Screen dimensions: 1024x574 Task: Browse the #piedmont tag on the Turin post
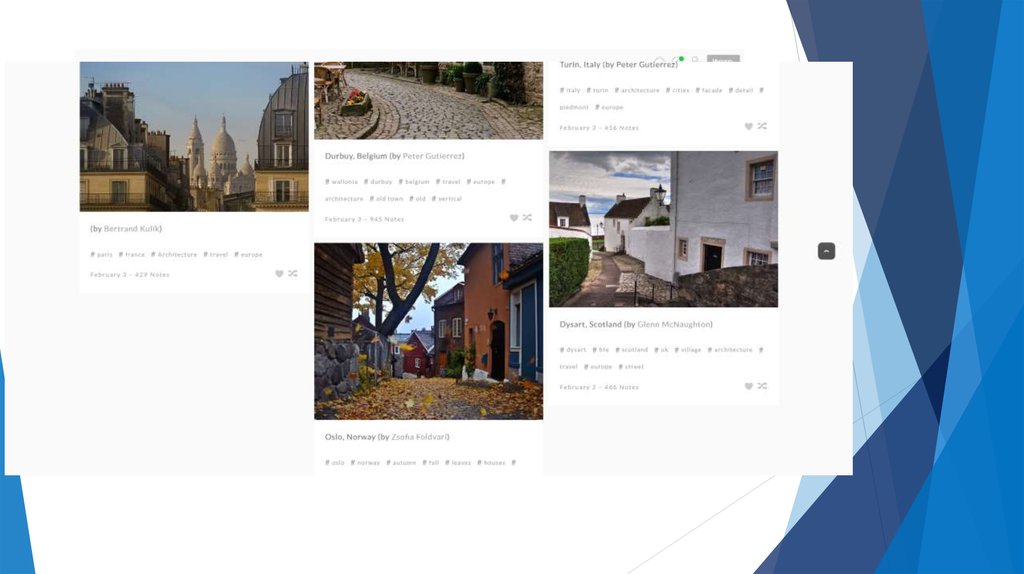point(574,107)
